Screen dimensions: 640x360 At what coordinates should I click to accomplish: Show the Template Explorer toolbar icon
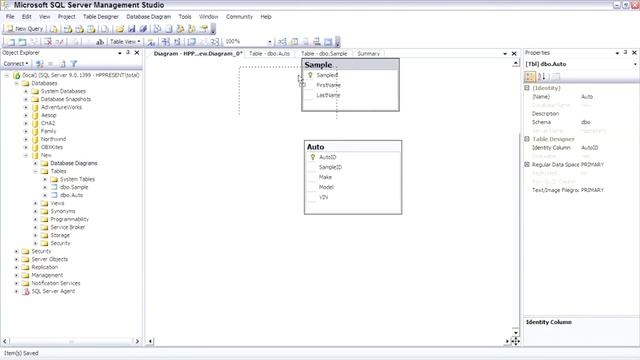pyautogui.click(x=192, y=29)
